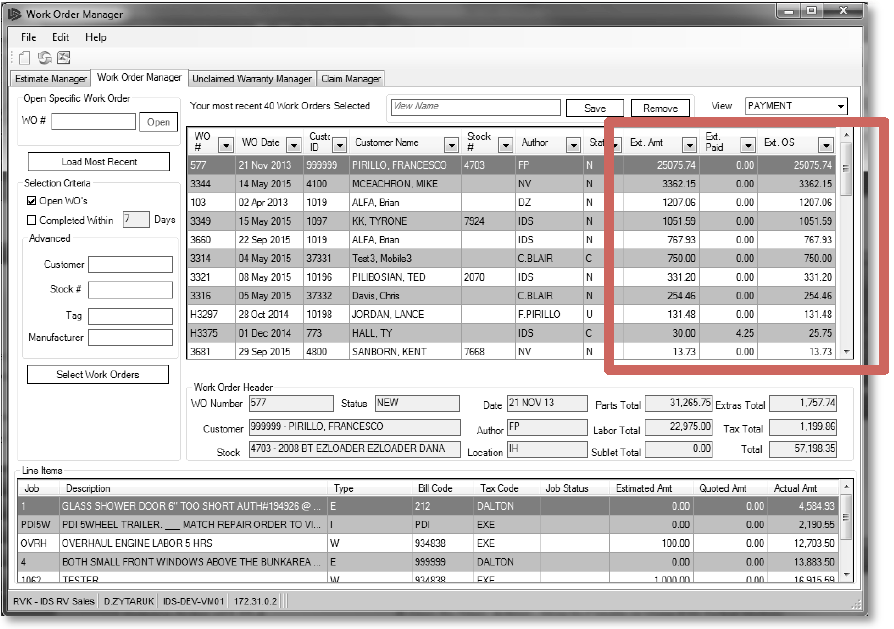This screenshot has width=894, height=629.
Task: Toggle the Open WO's checkbox
Action: (32, 201)
